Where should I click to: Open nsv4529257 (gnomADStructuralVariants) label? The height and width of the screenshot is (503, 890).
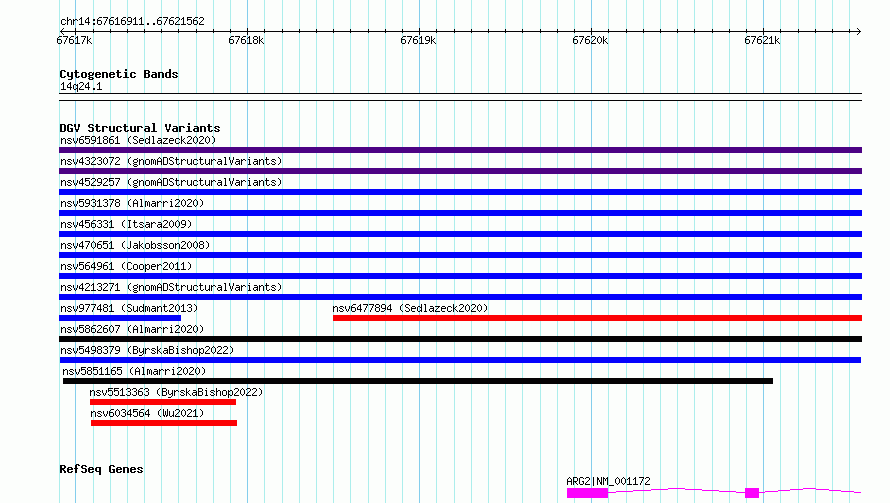coord(171,182)
